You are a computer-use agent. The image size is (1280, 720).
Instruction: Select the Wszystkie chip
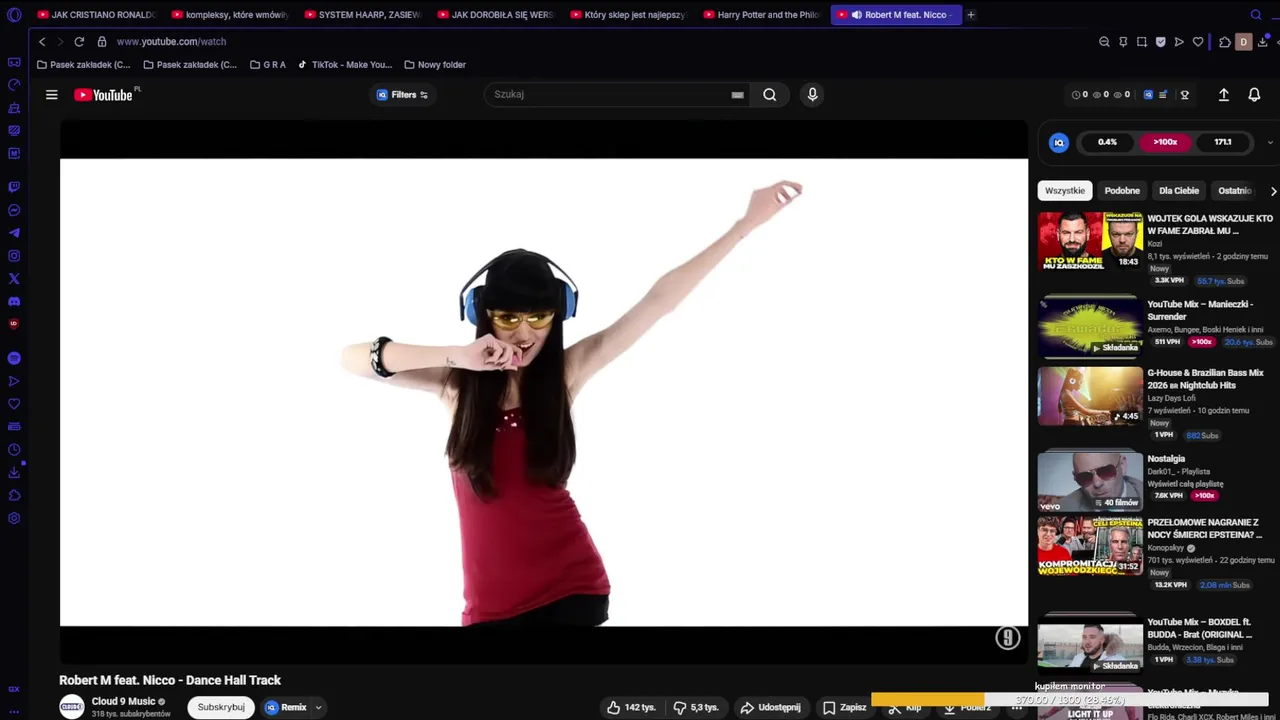(1065, 191)
